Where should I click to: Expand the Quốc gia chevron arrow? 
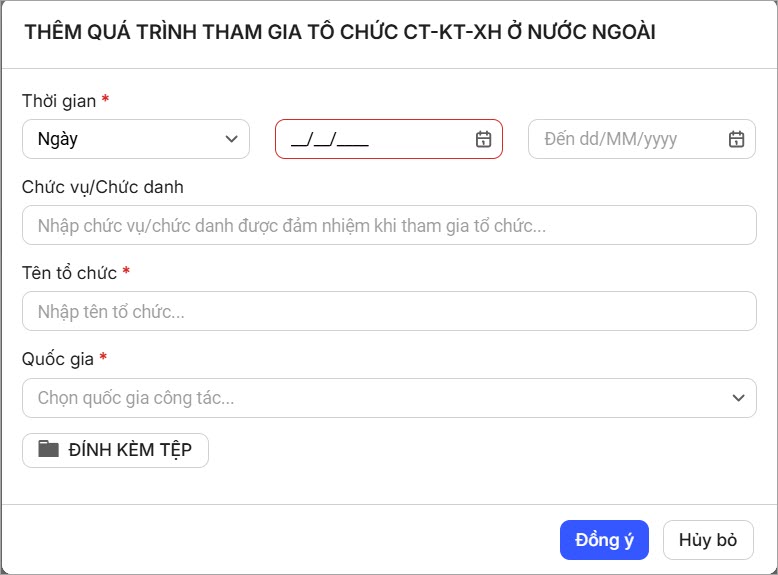(738, 398)
